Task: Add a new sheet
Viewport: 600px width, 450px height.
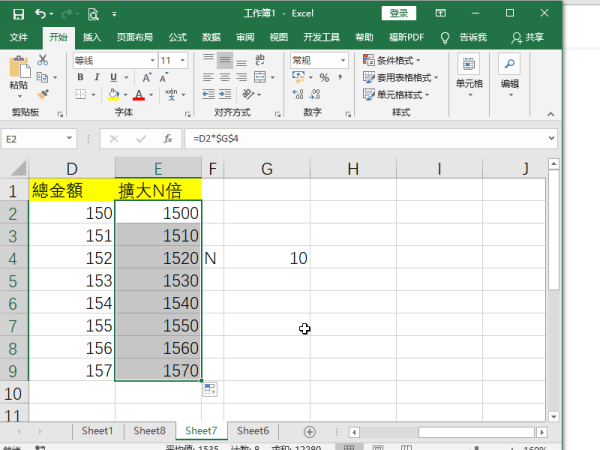Action: [x=310, y=432]
